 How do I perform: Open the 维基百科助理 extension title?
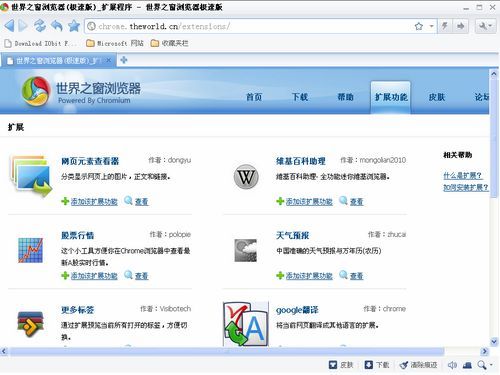coord(301,161)
